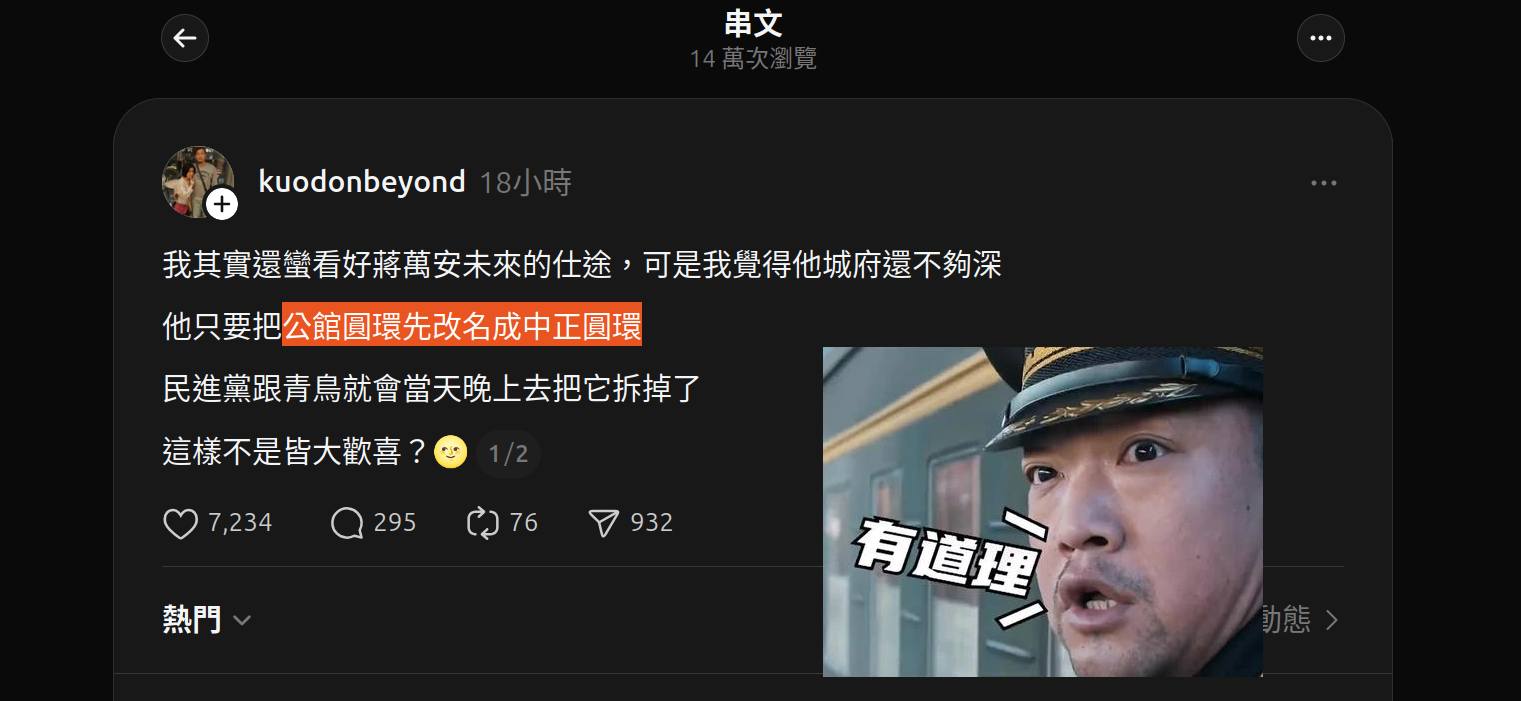Visit the kuodonbeyond username link
Image resolution: width=1521 pixels, height=701 pixels.
point(362,182)
